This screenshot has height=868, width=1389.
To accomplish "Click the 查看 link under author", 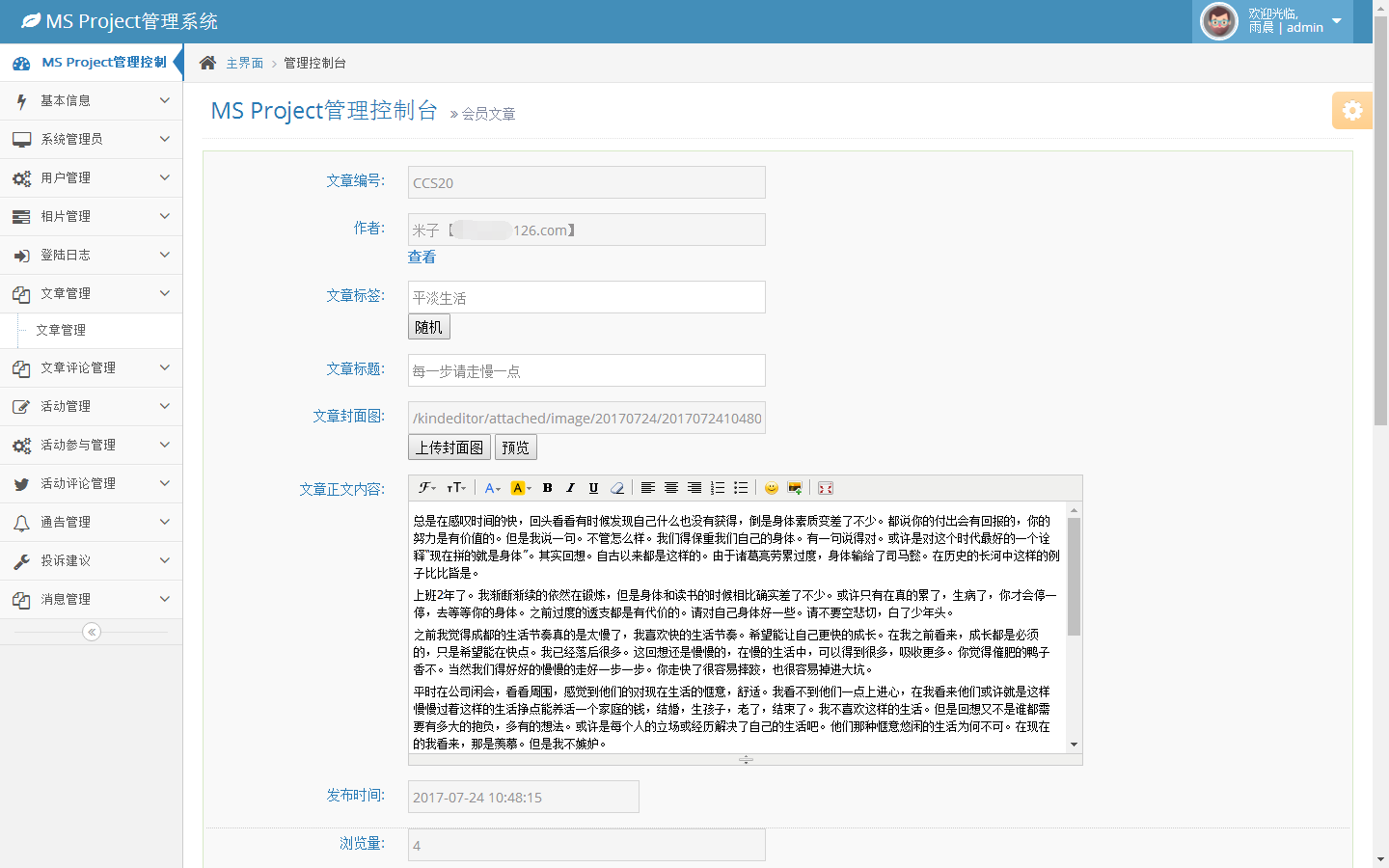I will coord(422,257).
